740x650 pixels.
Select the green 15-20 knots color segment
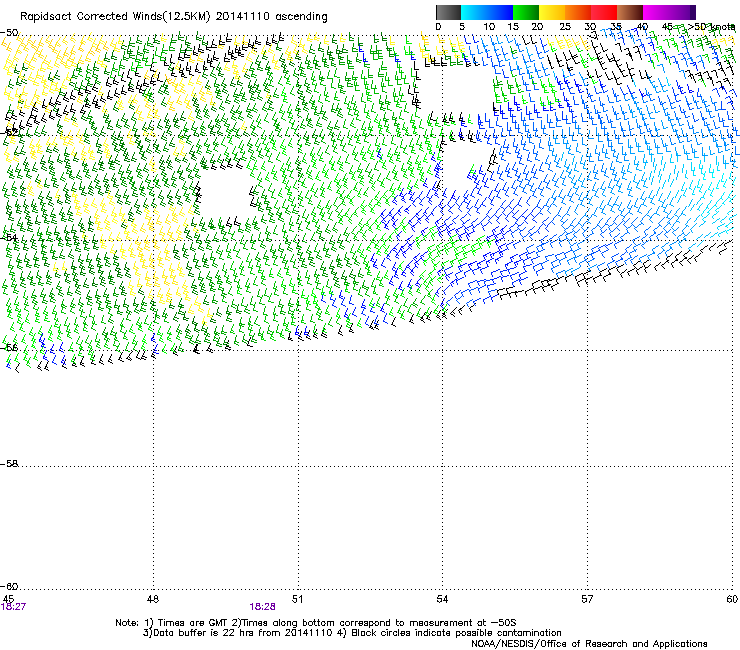point(526,12)
